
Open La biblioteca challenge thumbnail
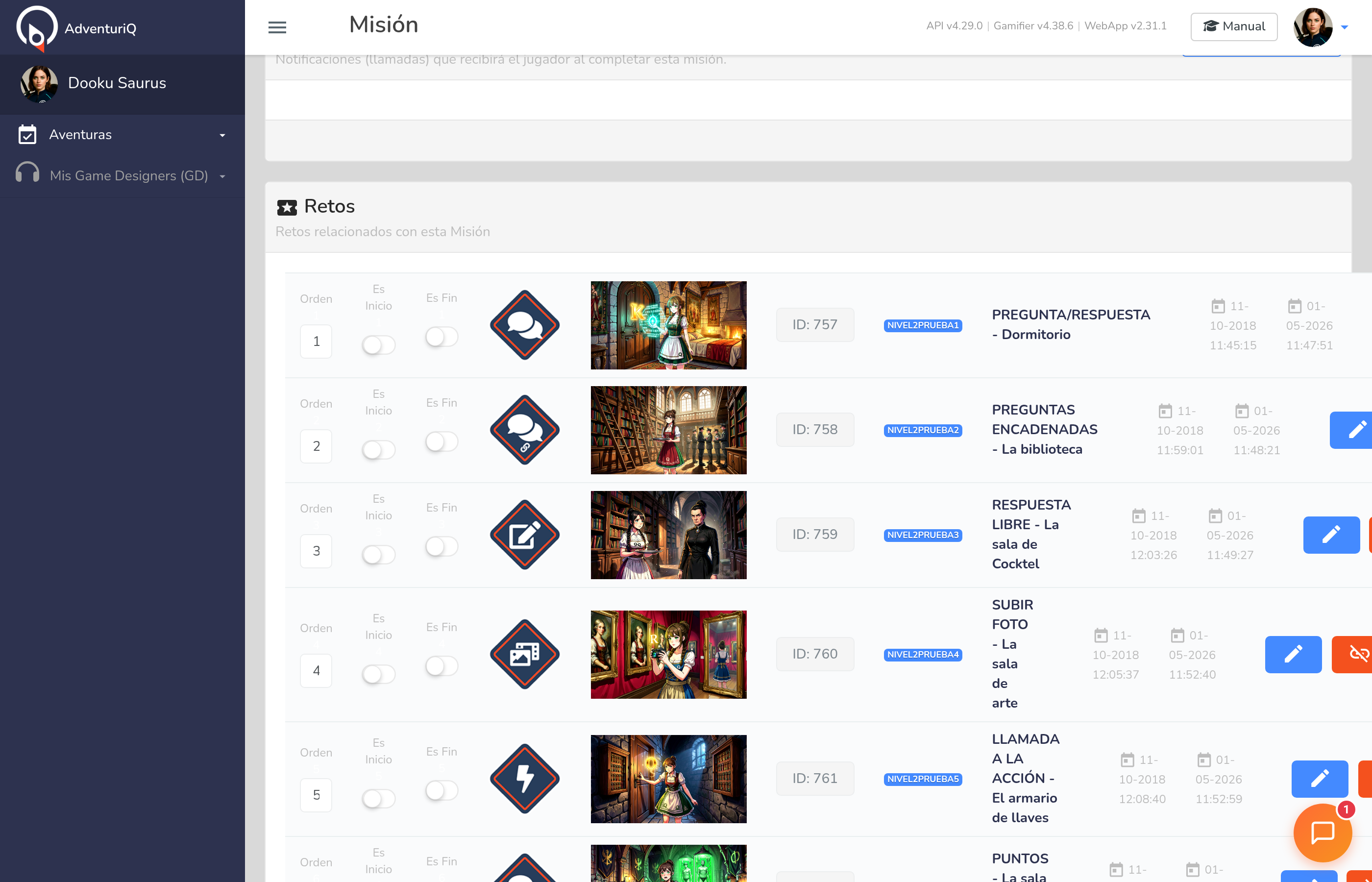[x=668, y=430]
